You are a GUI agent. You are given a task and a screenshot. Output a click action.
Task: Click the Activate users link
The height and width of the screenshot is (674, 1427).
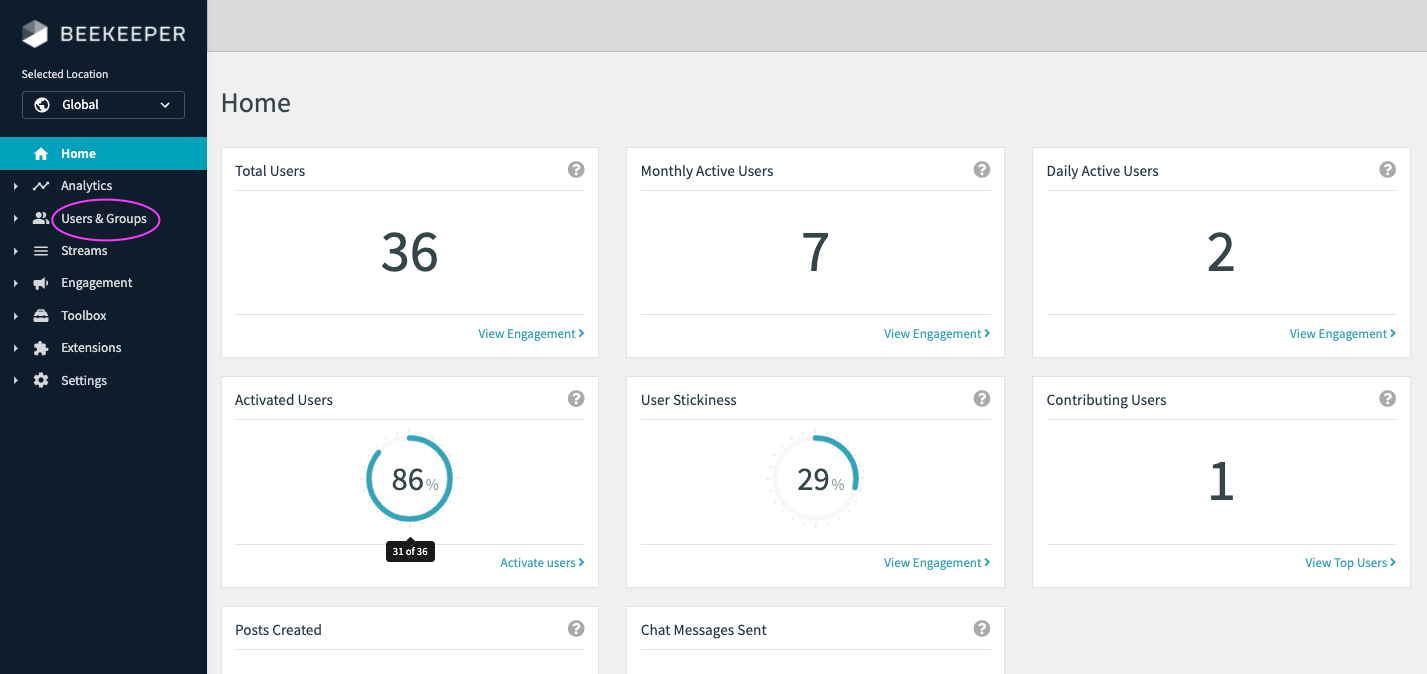[x=541, y=563]
